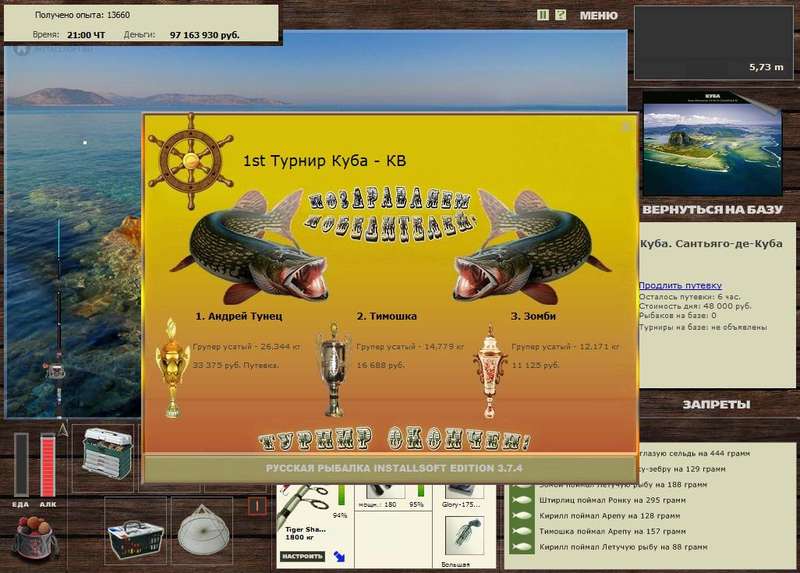Open the ЗАПРЕТЫ section

click(716, 404)
